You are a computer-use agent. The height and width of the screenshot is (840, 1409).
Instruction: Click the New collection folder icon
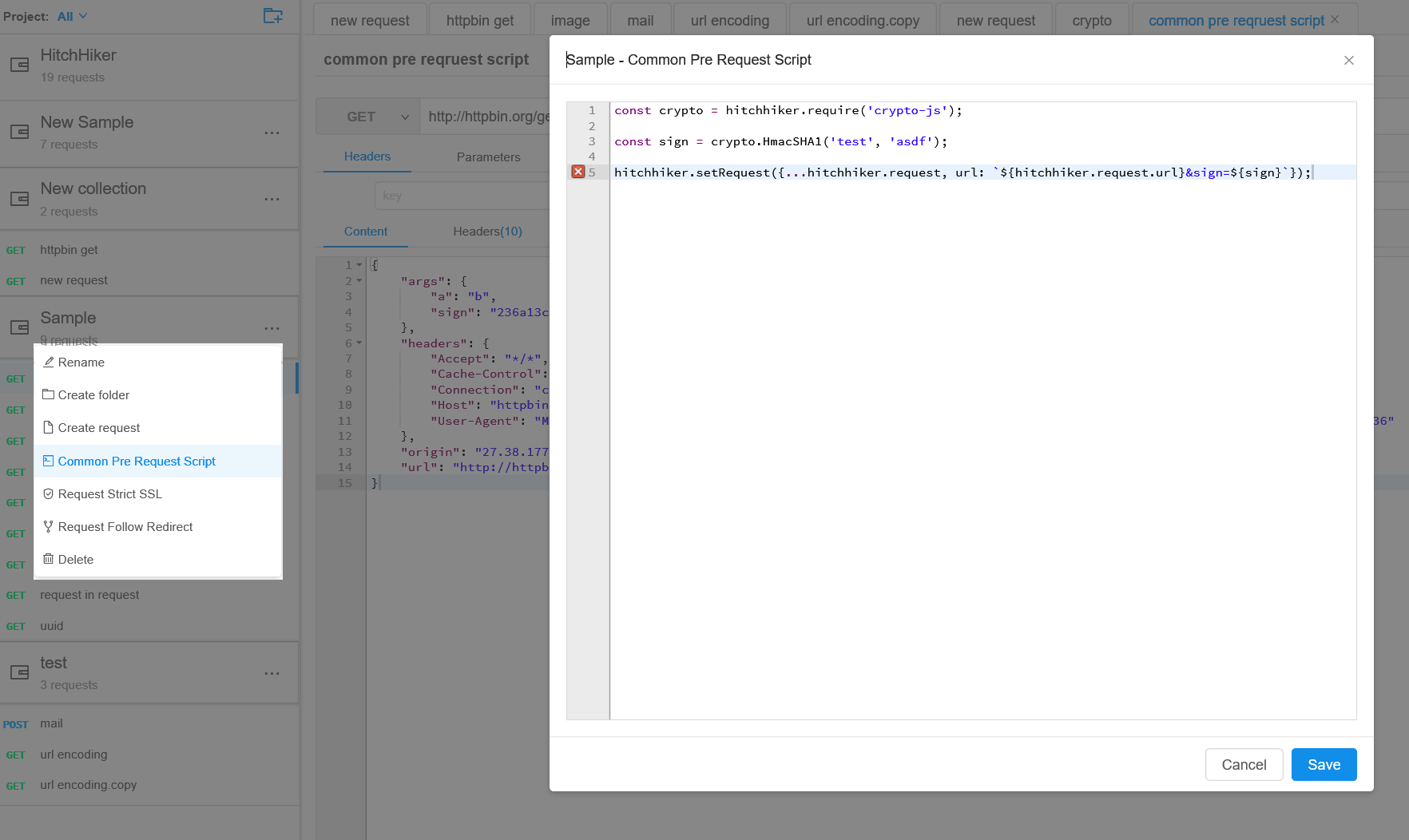20,199
